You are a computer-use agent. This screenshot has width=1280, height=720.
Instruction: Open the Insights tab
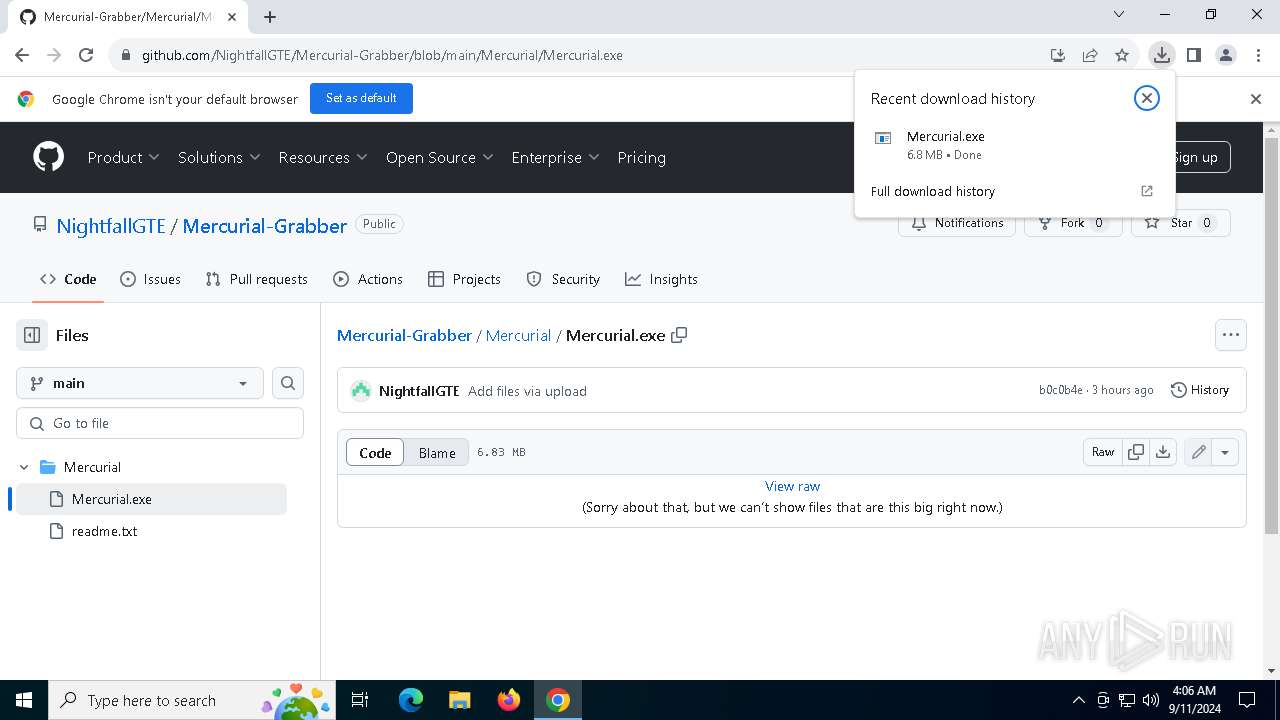661,279
